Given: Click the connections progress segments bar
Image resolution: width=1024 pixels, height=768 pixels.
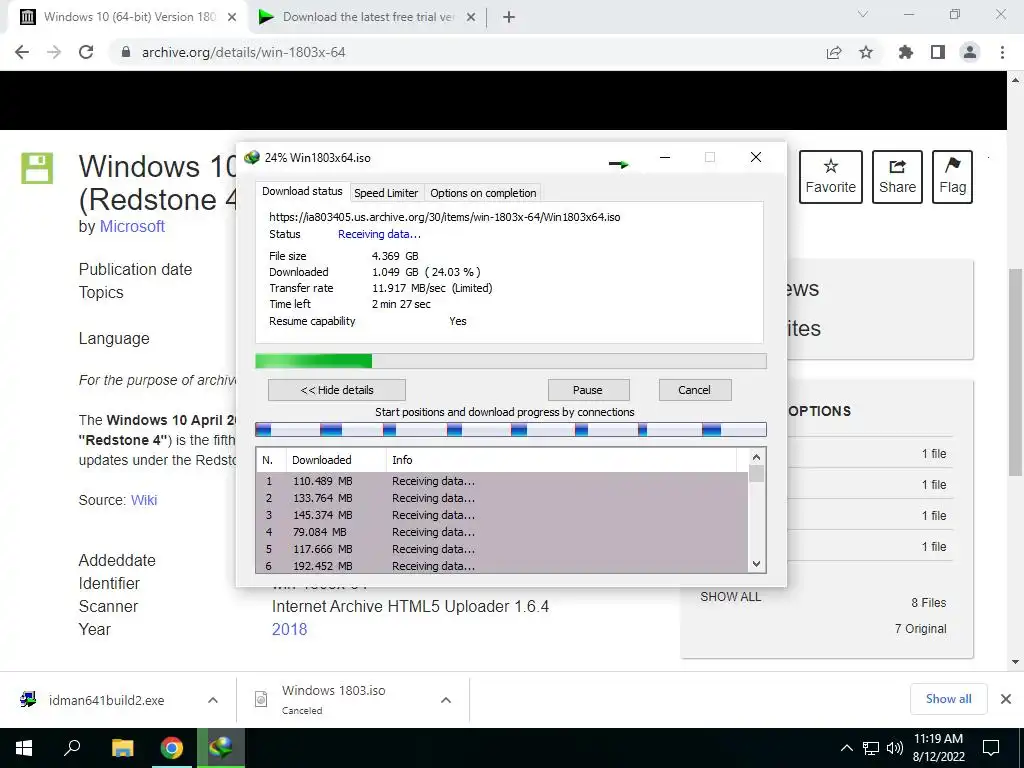Looking at the screenshot, I should 511,429.
